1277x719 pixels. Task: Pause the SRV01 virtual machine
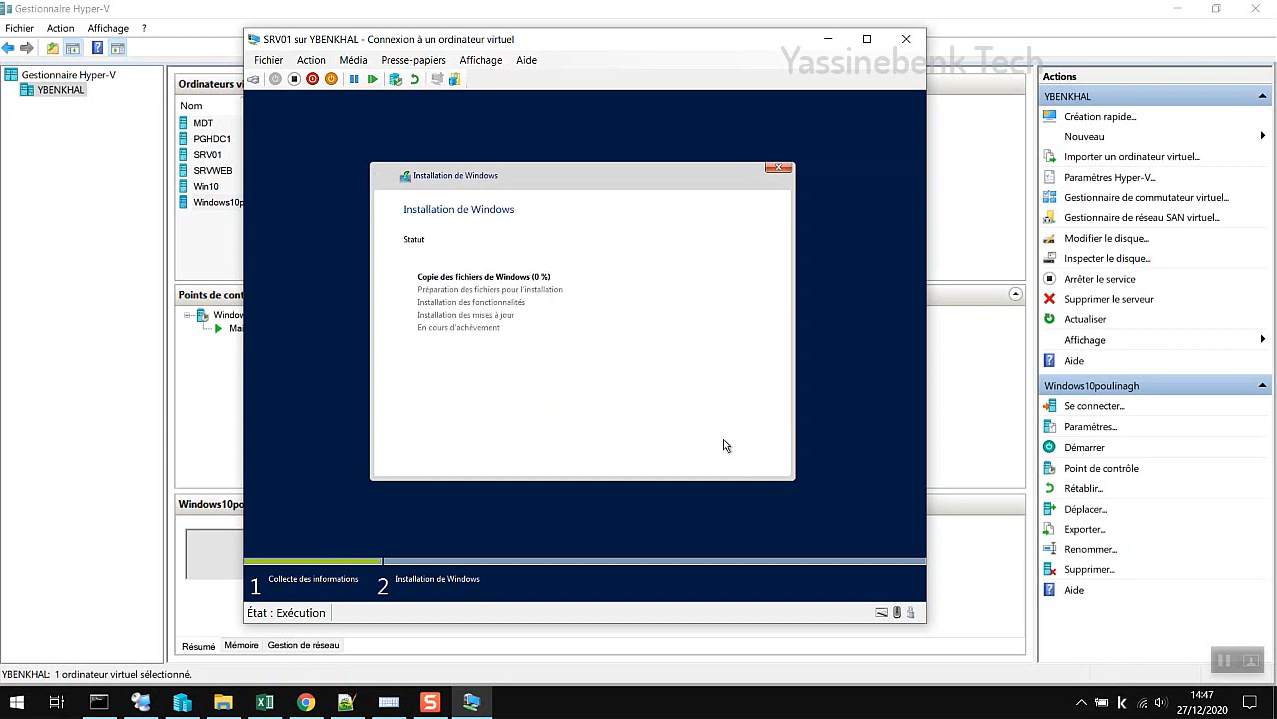point(354,79)
